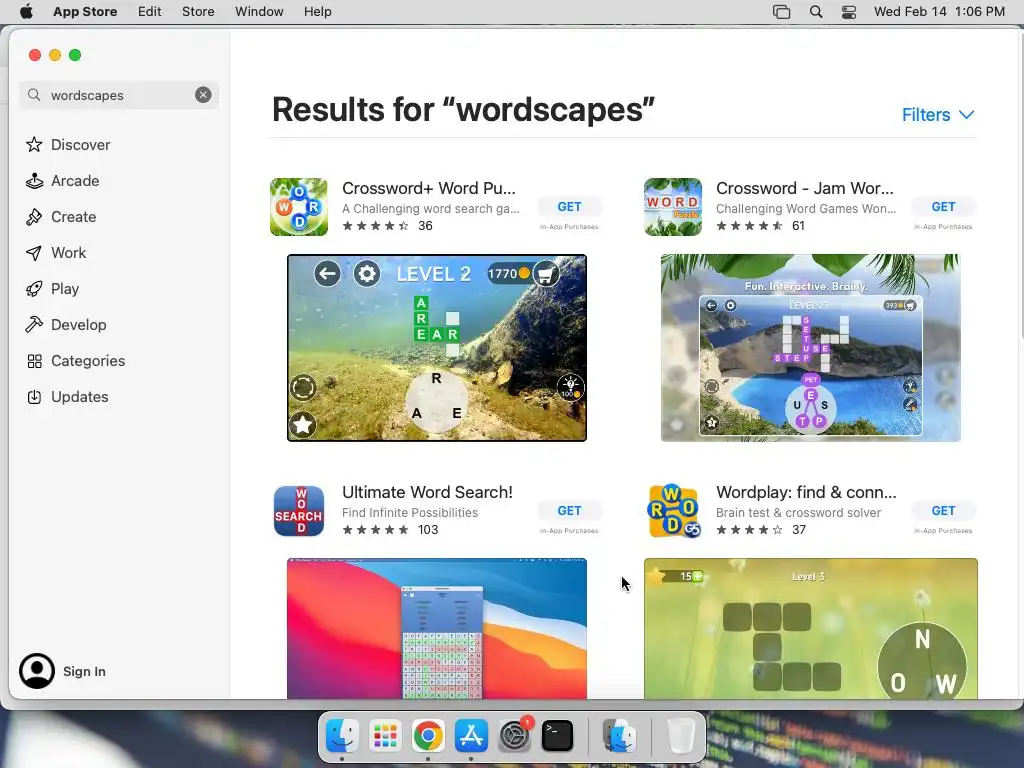The height and width of the screenshot is (768, 1024).
Task: Launch Google Chrome from the Dock
Action: 428,735
